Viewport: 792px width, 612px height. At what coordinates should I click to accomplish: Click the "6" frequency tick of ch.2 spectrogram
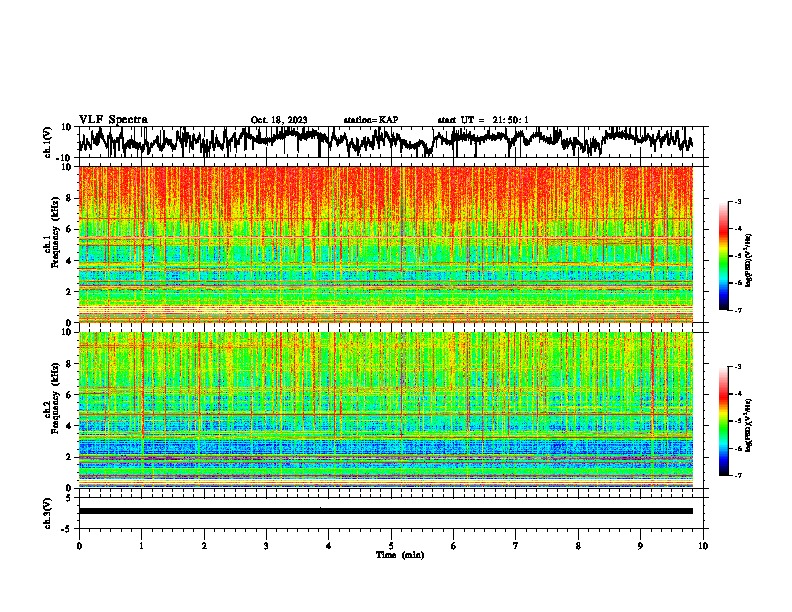(70, 395)
